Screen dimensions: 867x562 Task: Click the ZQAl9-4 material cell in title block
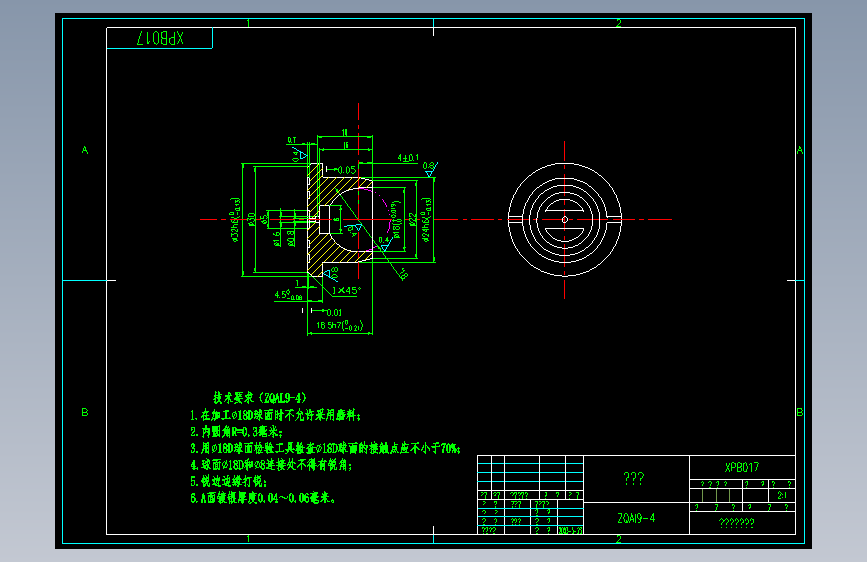(x=636, y=518)
